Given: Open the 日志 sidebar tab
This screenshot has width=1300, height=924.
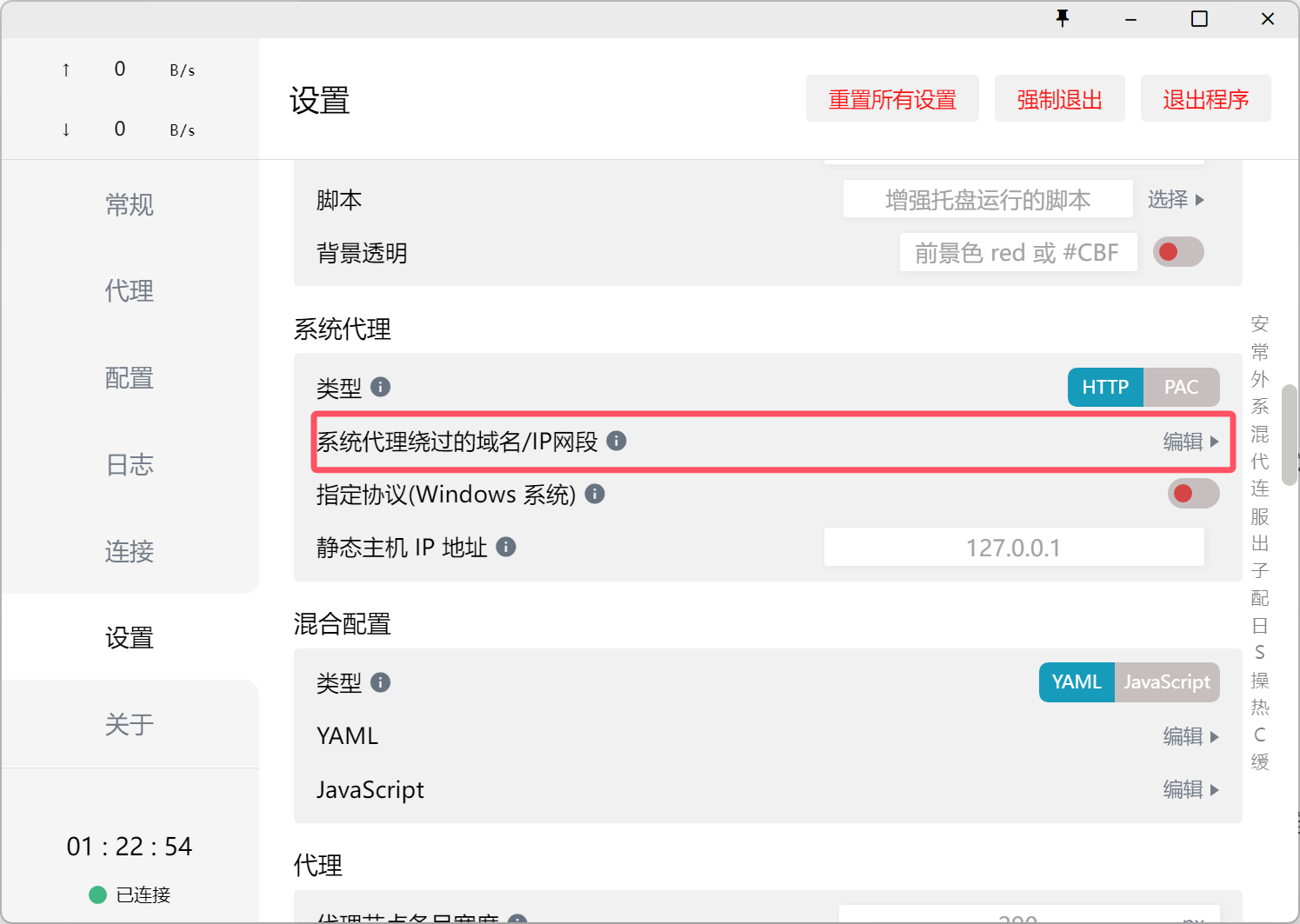Looking at the screenshot, I should click(x=130, y=465).
